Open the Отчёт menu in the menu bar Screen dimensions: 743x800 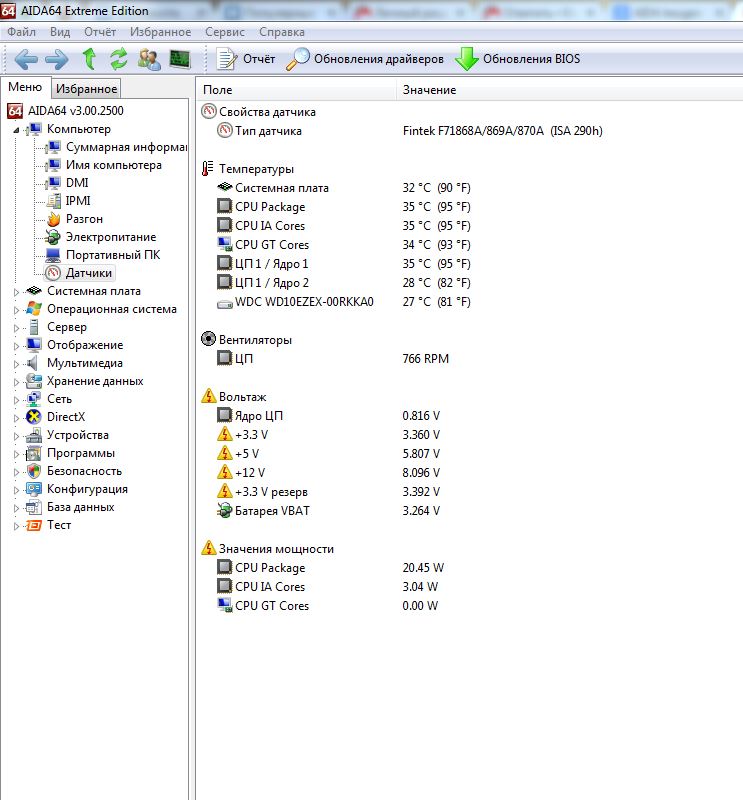tap(100, 32)
